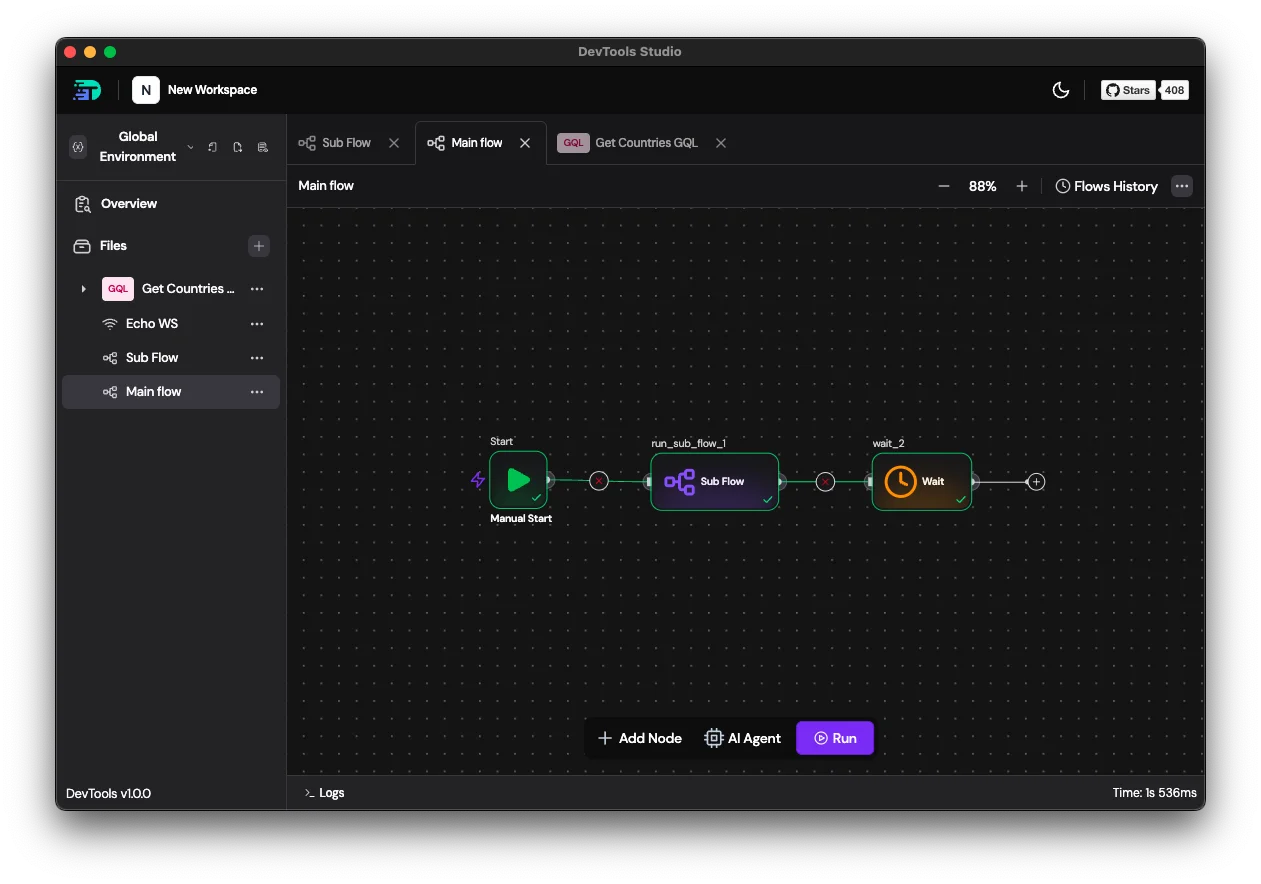Click the Time: 1s 536ms status text
This screenshot has height=884, width=1261.
[1154, 793]
